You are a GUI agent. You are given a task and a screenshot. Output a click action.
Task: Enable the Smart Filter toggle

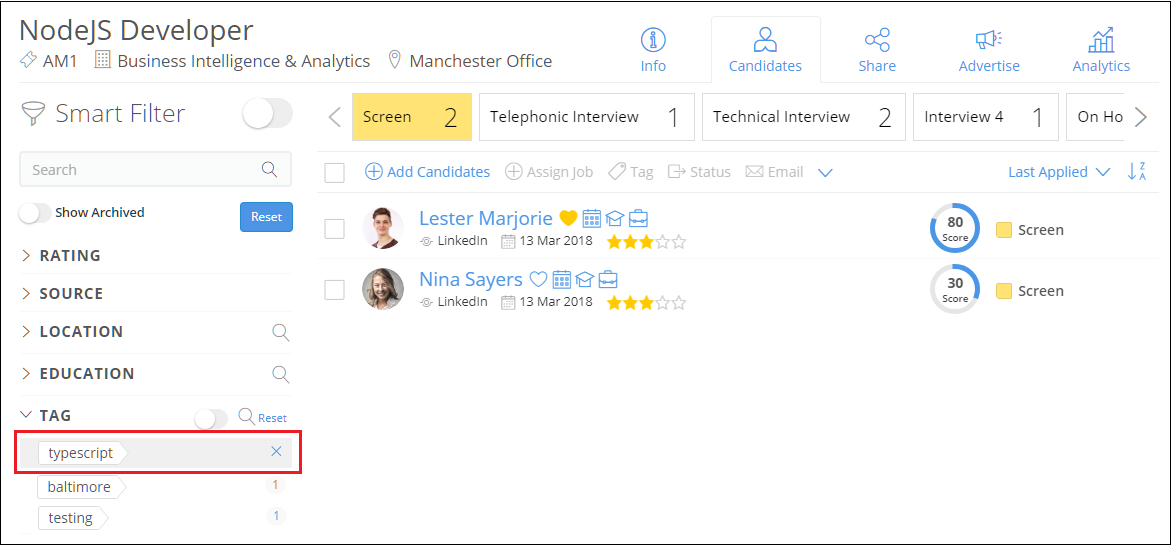click(267, 114)
